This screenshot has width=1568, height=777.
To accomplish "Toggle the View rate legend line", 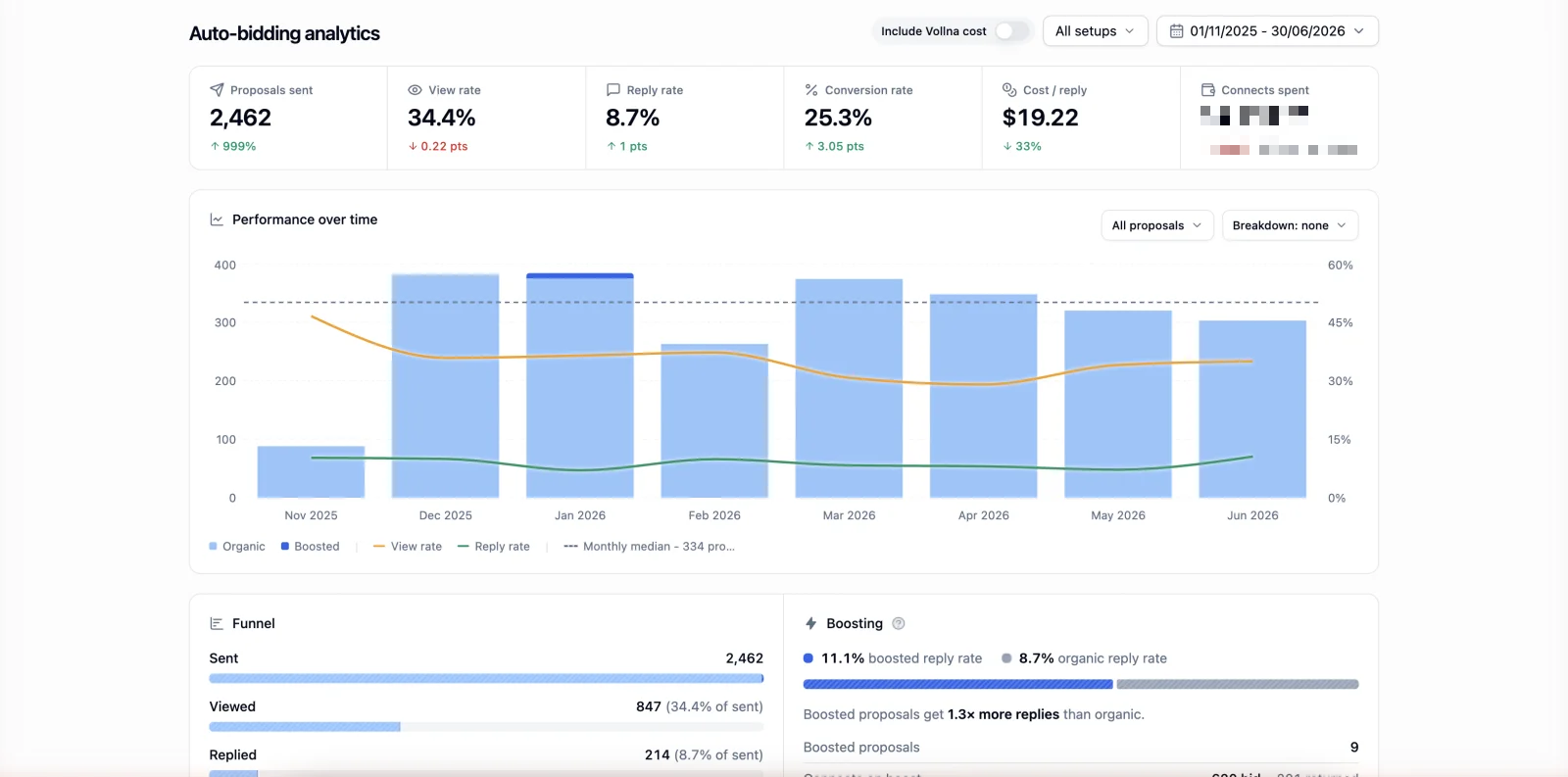I will pyautogui.click(x=407, y=547).
